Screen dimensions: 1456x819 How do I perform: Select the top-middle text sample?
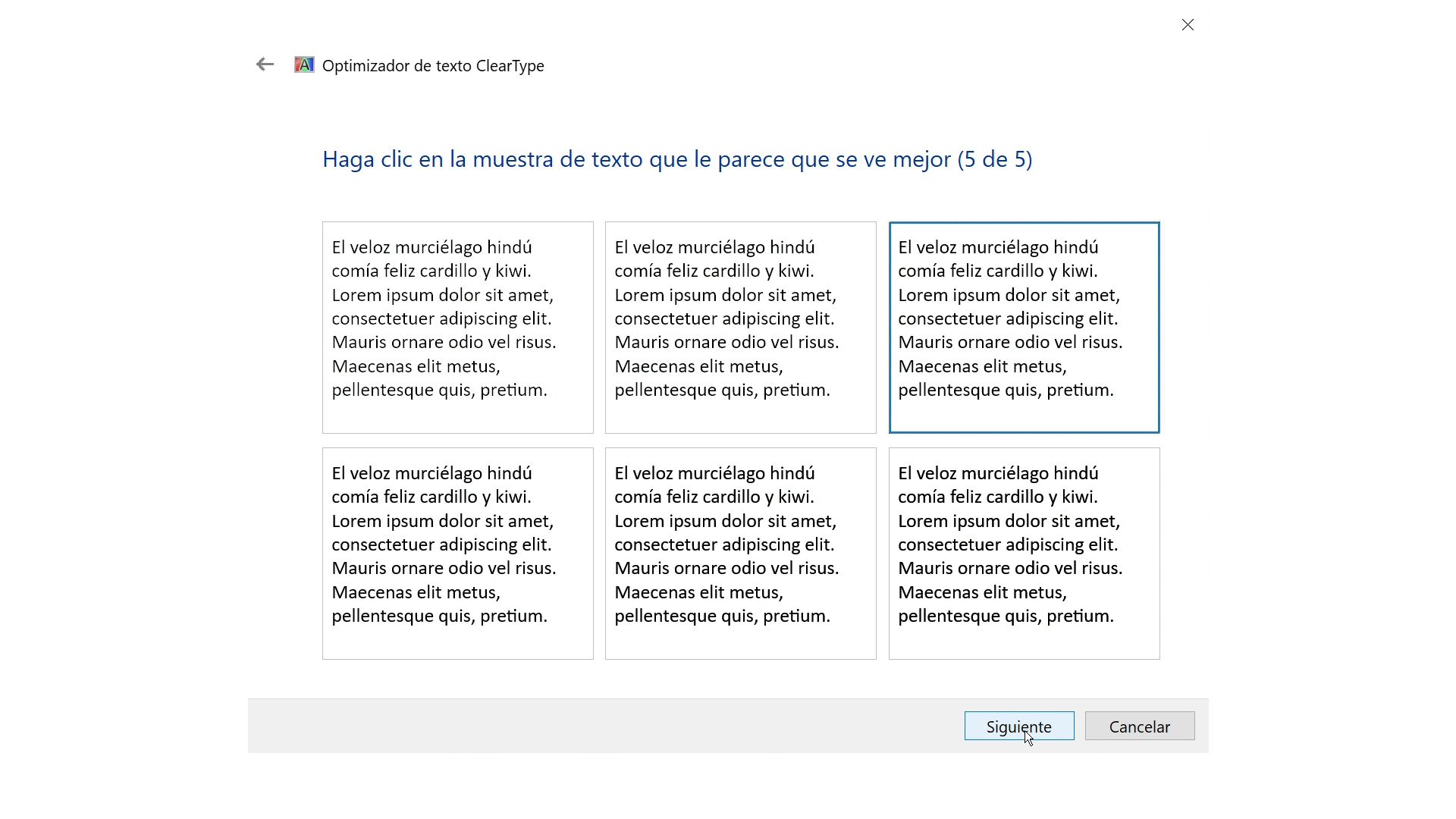point(740,326)
